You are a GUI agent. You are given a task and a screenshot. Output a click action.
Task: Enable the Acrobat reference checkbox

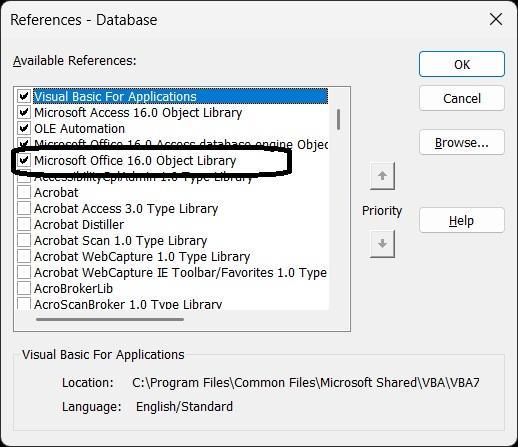tap(24, 192)
